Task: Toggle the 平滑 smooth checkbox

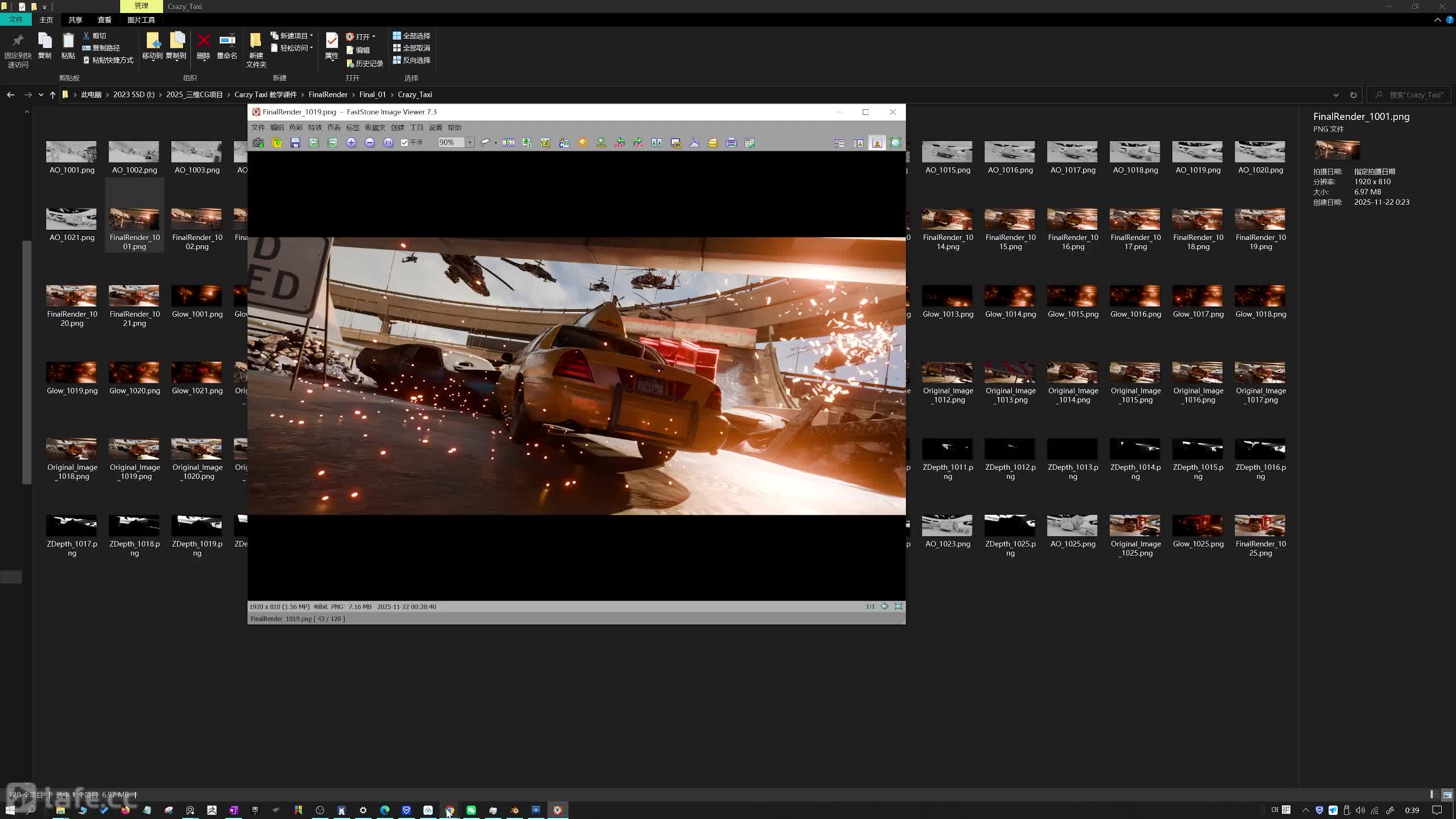Action: [404, 143]
